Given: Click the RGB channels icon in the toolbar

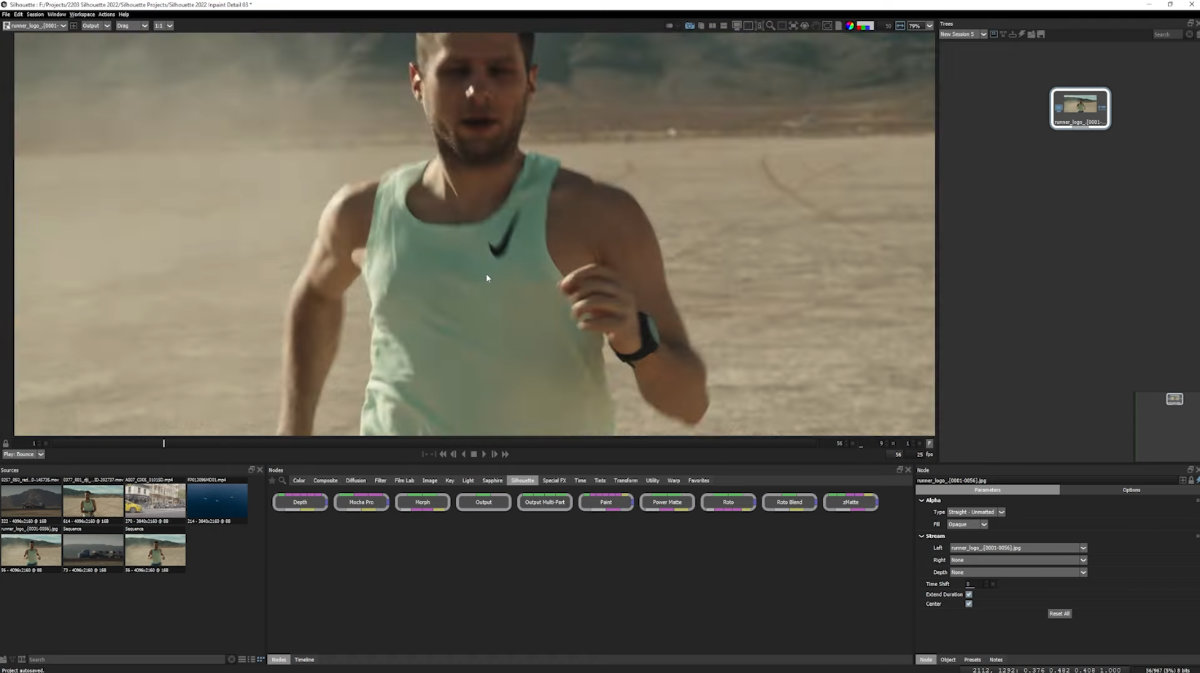Looking at the screenshot, I should pyautogui.click(x=863, y=26).
